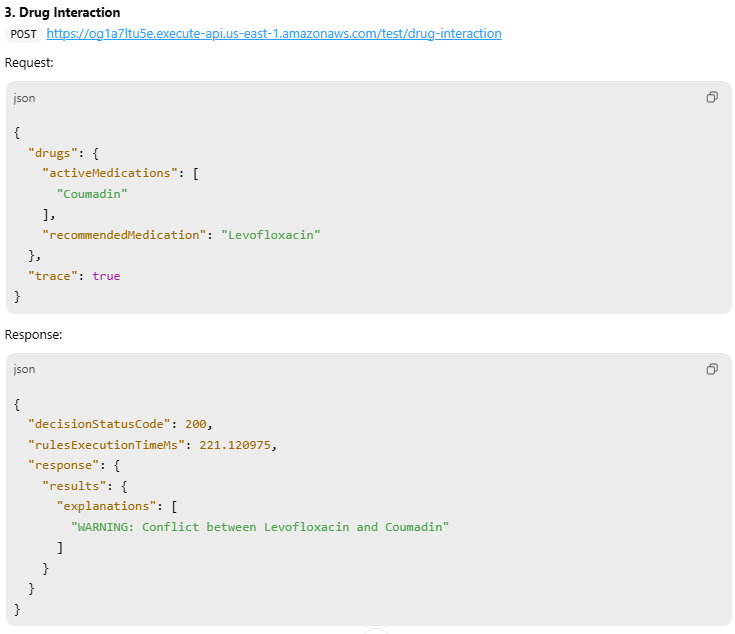735x634 pixels.
Task: Click the POST method badge
Action: coord(23,34)
